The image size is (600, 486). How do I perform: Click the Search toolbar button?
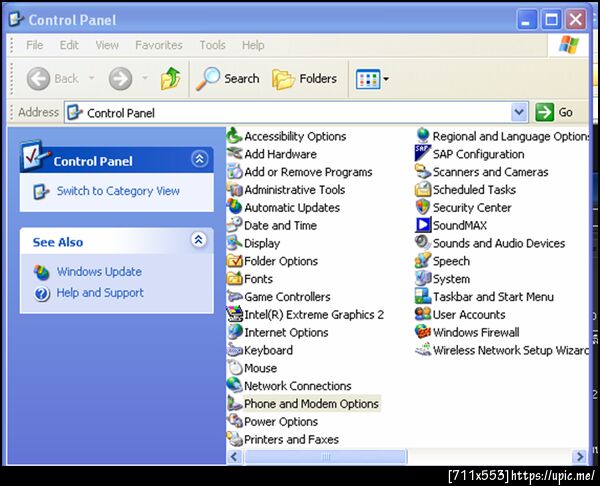227,78
